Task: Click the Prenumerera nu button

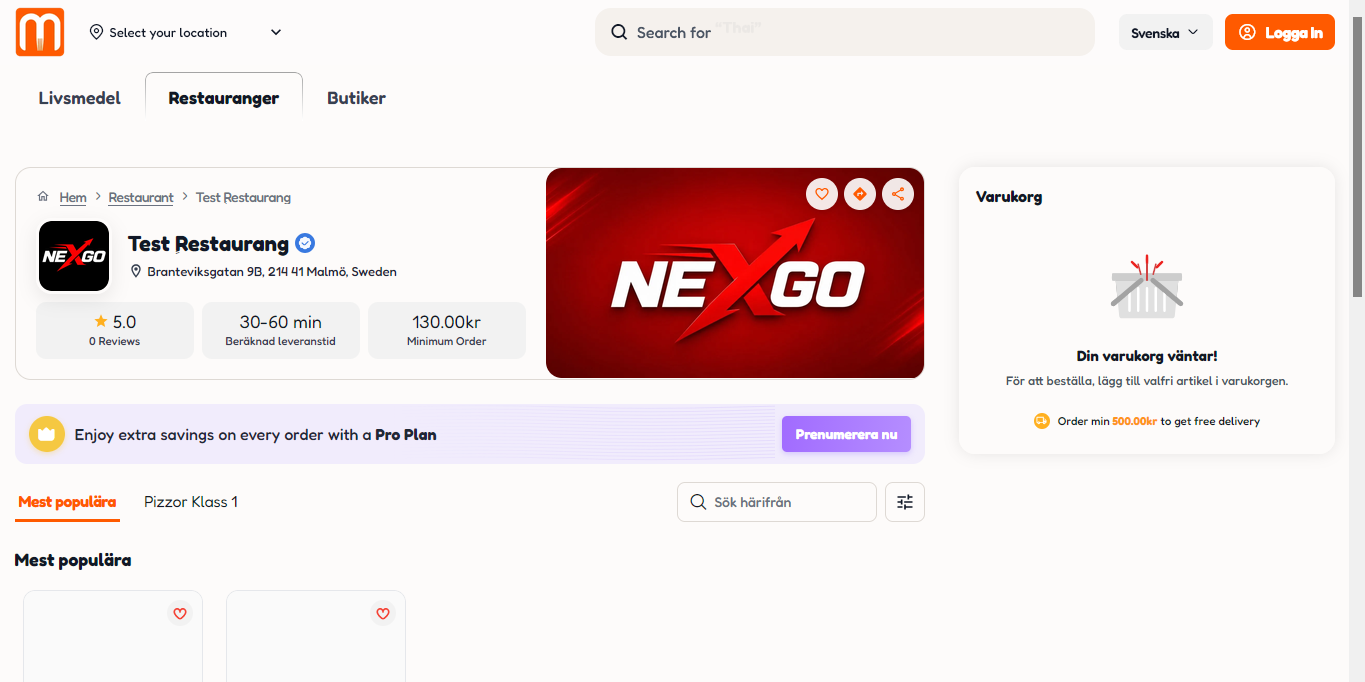Action: pos(846,434)
